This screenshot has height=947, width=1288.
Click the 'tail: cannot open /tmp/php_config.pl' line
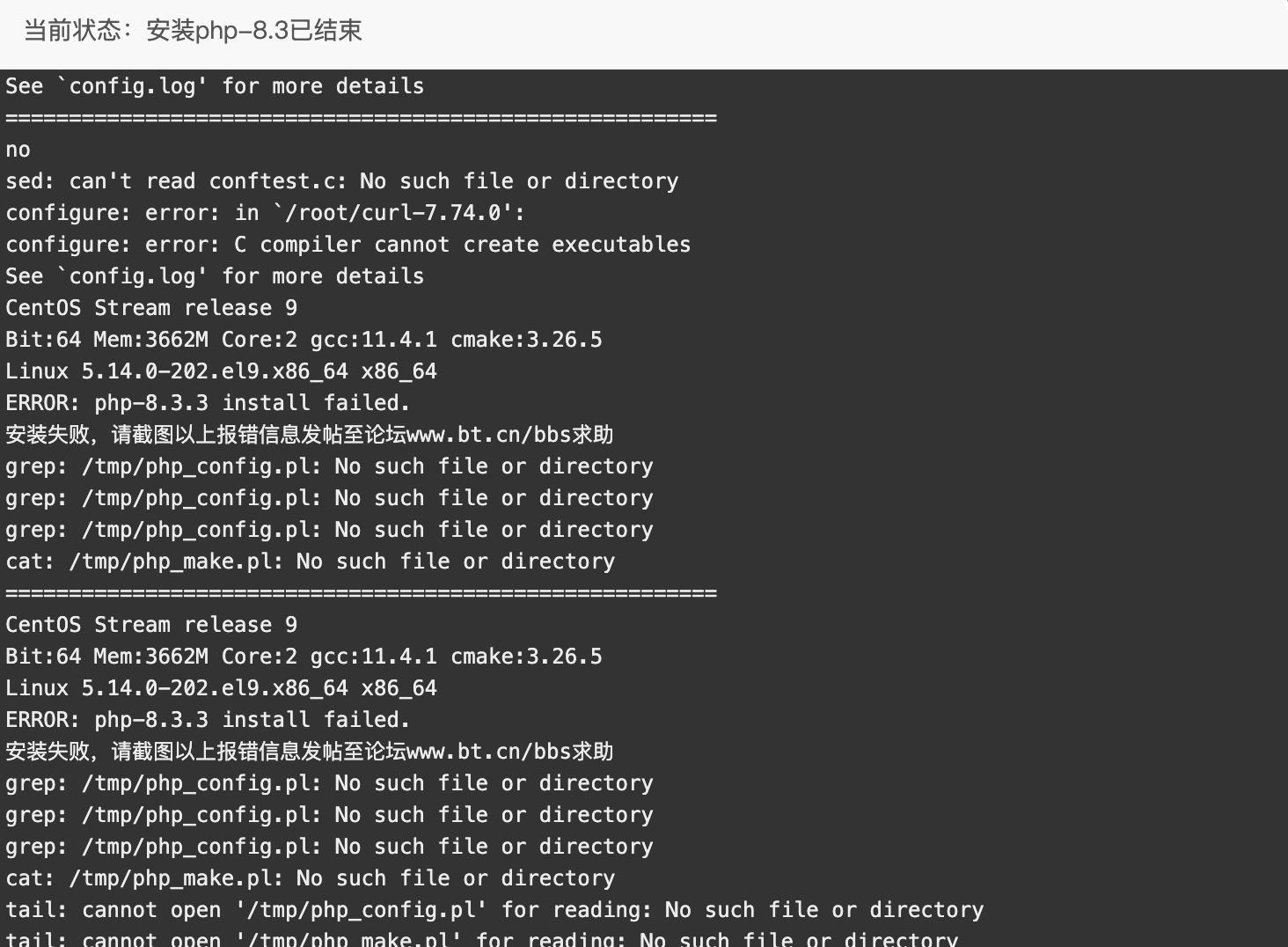pos(494,910)
